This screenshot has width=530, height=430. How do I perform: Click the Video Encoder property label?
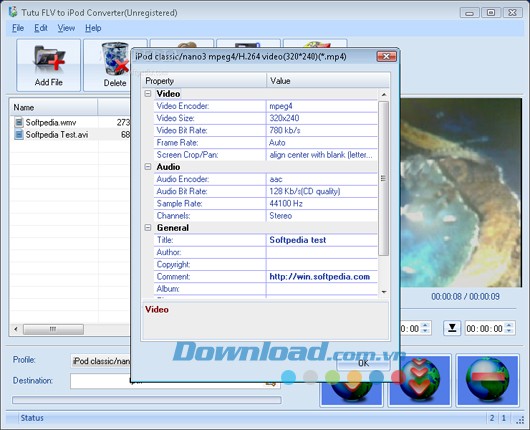pyautogui.click(x=183, y=106)
